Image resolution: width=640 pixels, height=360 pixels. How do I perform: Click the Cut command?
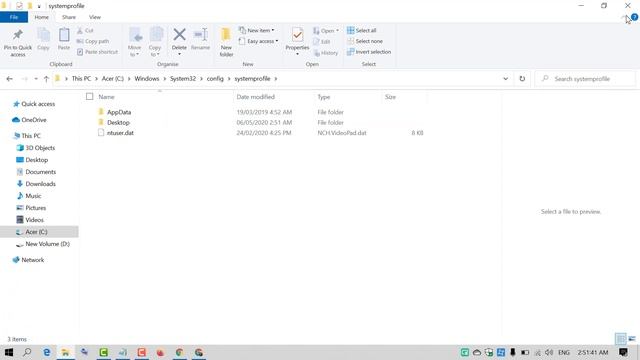point(85,31)
